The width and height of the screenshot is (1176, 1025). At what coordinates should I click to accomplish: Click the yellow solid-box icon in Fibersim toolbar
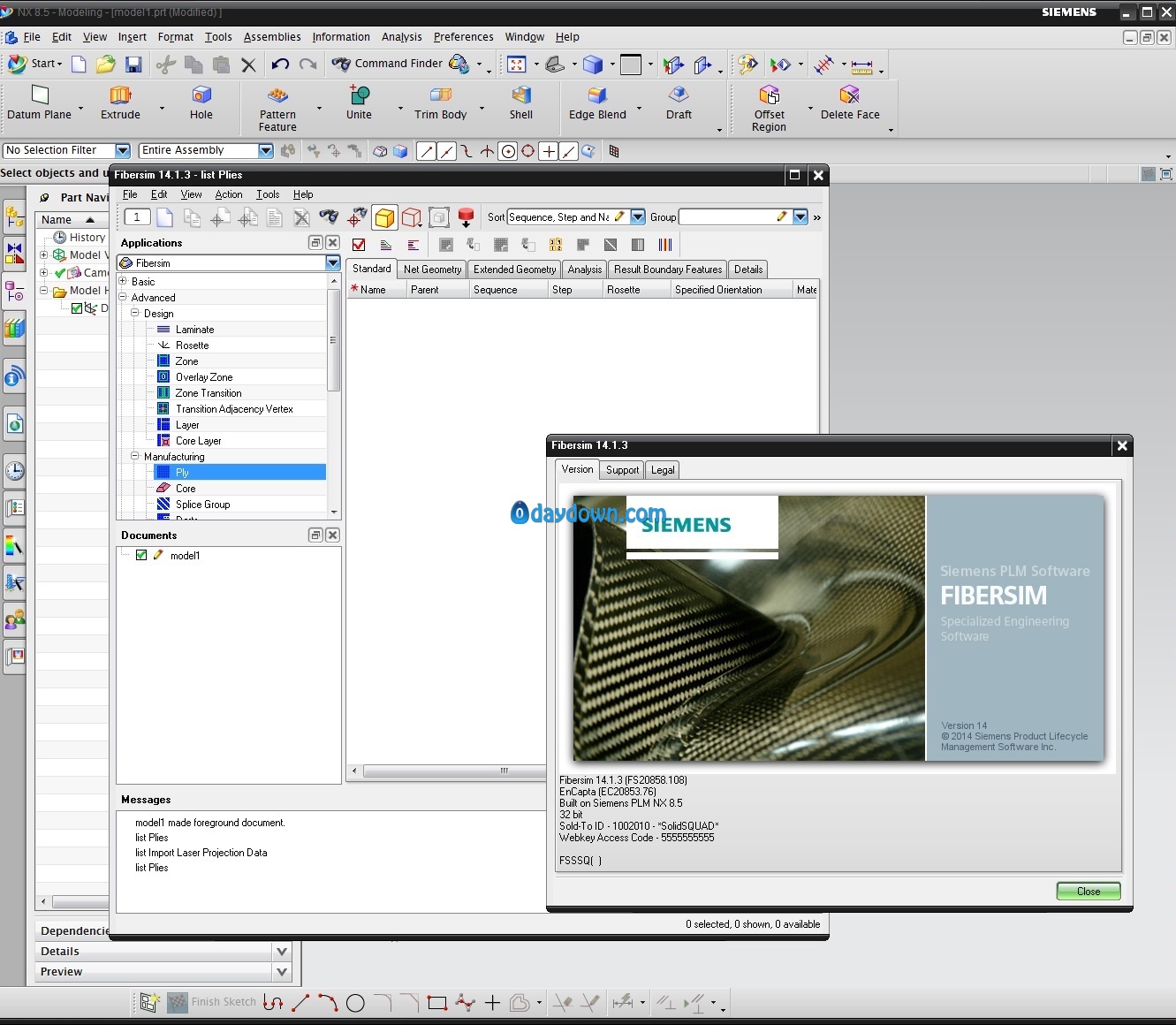[x=384, y=217]
